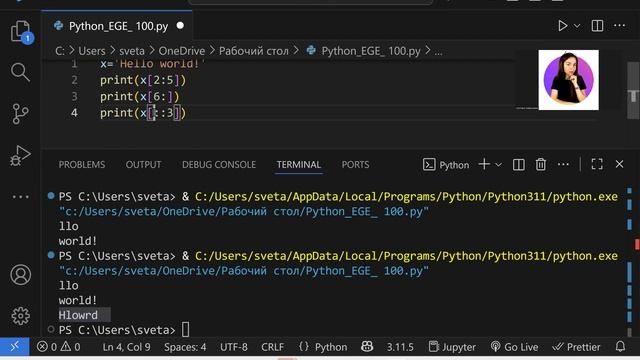Click the presenter webcam thumbnail
This screenshot has height=360, width=640.
[569, 80]
